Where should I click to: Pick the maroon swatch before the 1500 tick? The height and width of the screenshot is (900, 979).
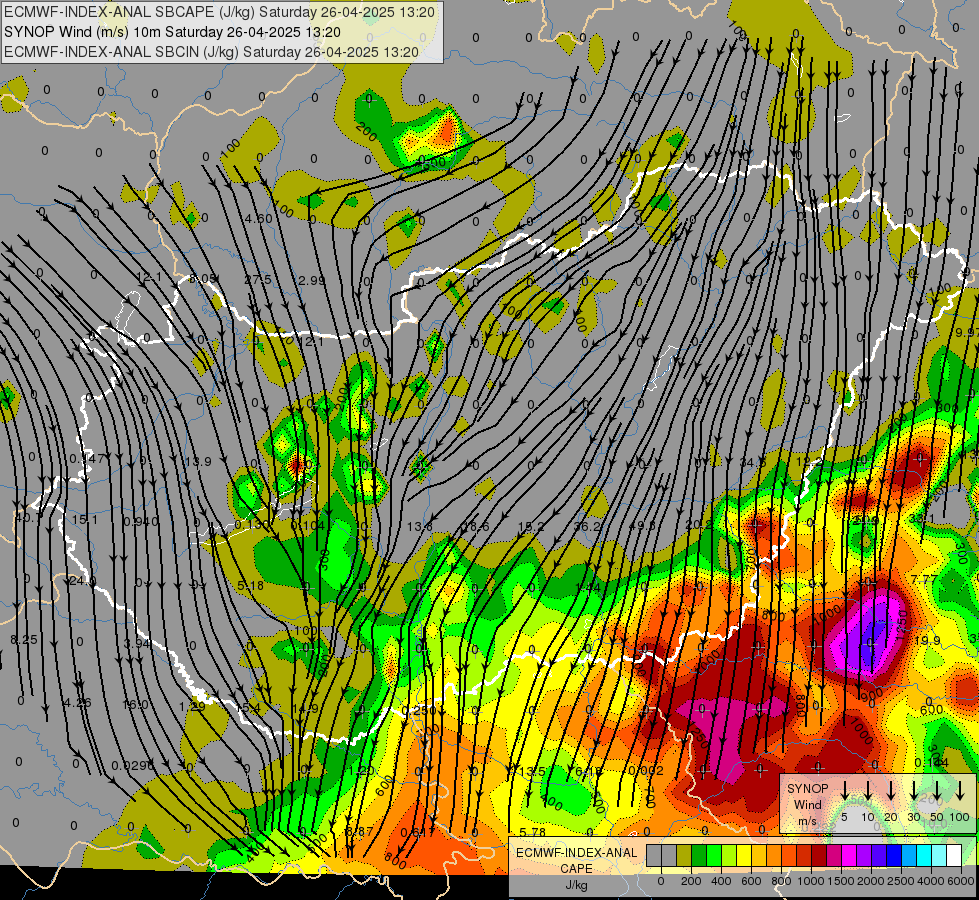pos(819,855)
